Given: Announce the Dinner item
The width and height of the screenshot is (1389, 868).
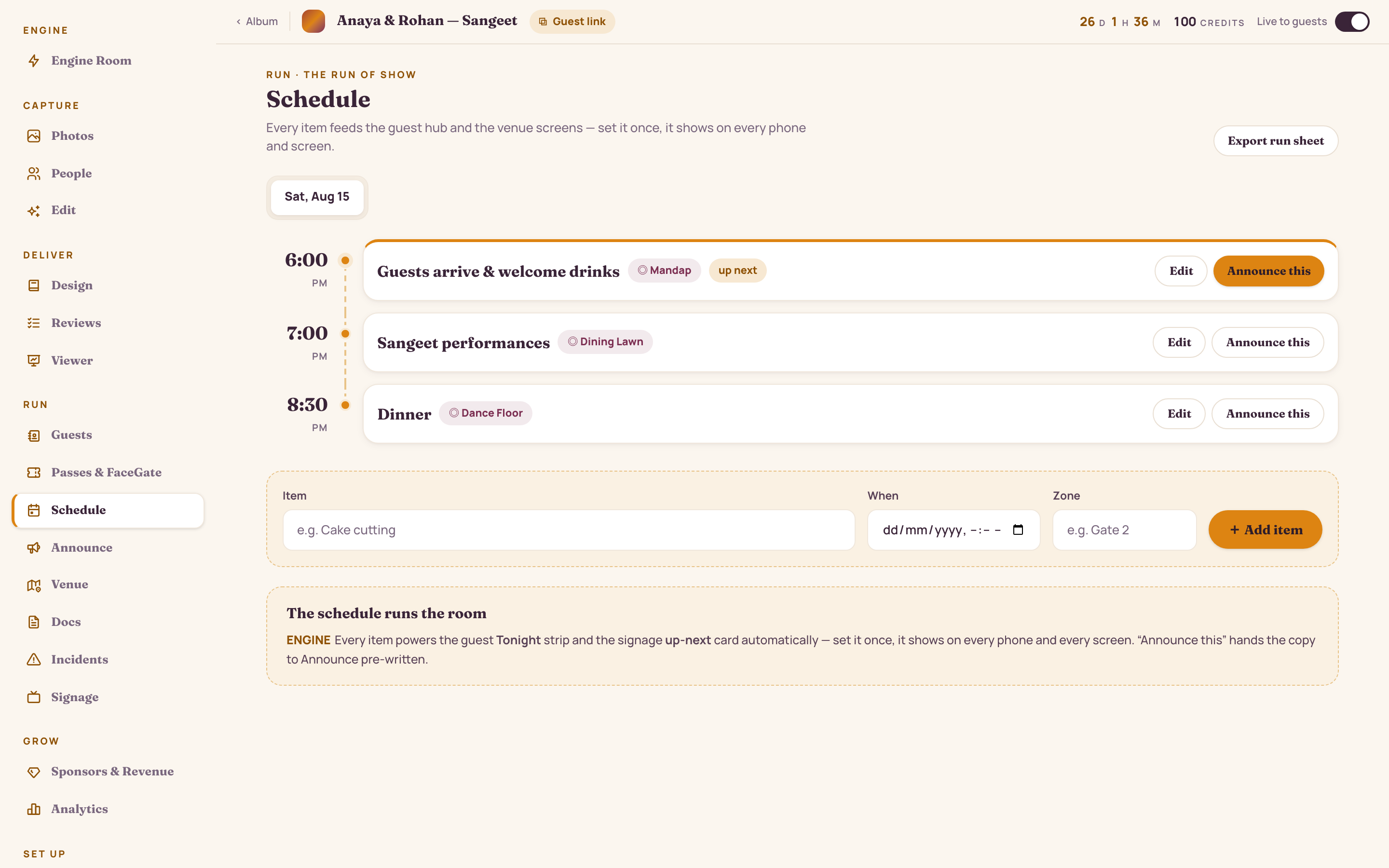Looking at the screenshot, I should [x=1267, y=413].
